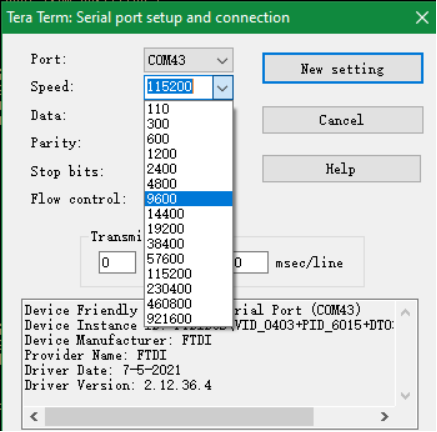Click the Port label
Image resolution: width=437 pixels, height=432 pixels.
pos(49,59)
